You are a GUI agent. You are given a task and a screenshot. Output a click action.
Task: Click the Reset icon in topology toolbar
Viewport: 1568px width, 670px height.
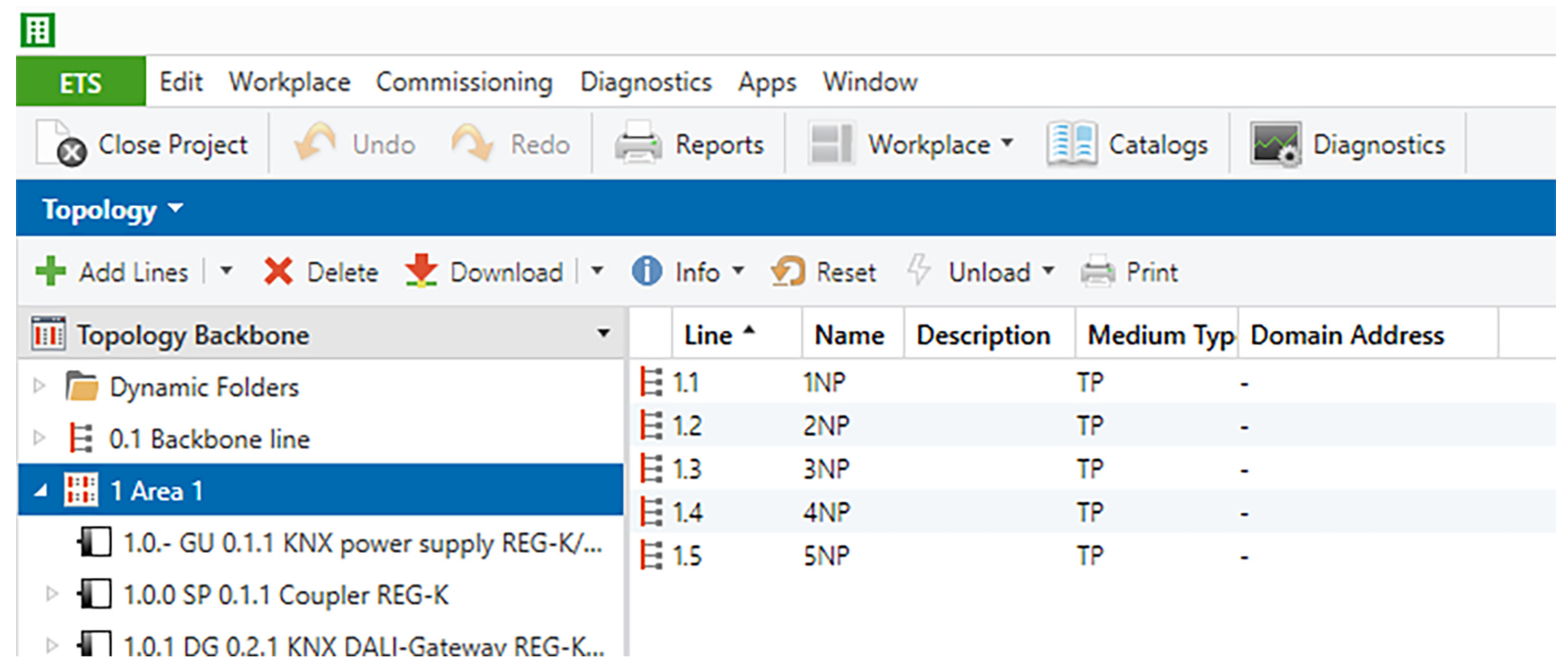pos(788,271)
